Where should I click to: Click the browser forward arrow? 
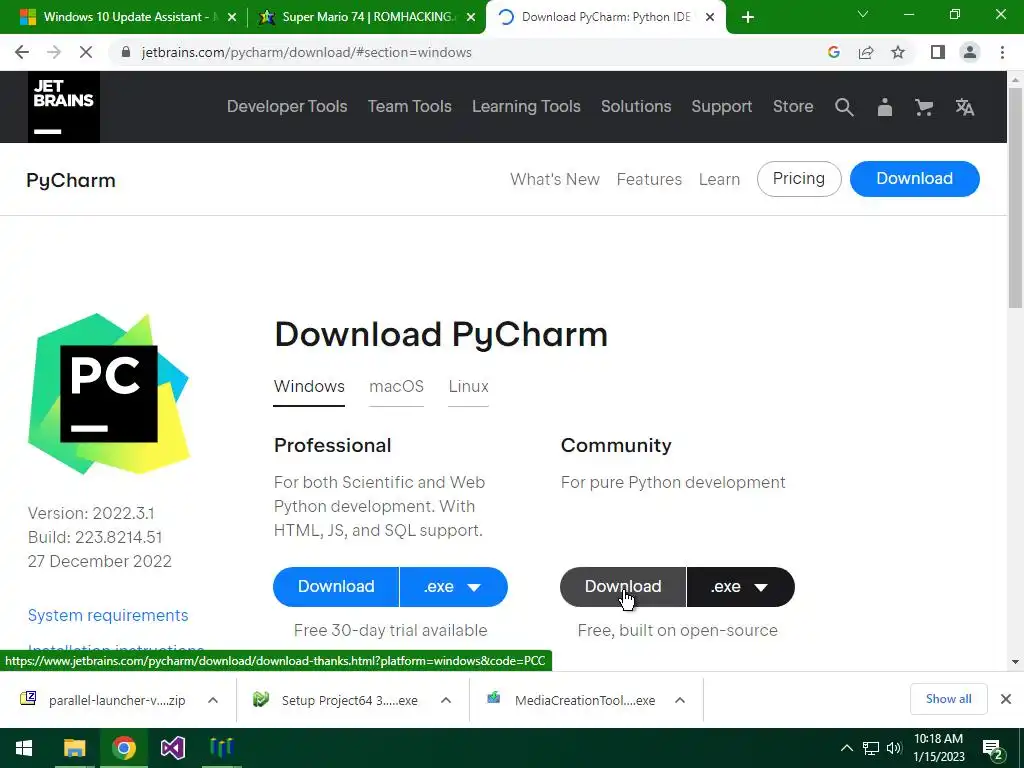pos(54,52)
